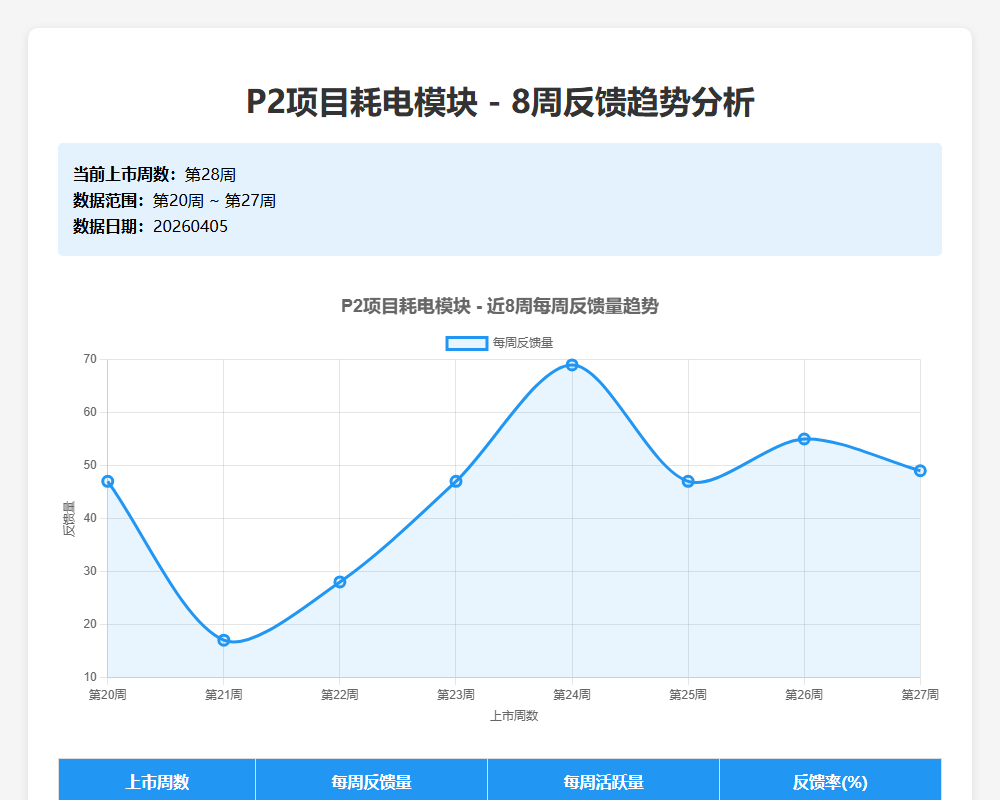The image size is (1000, 800).
Task: Click the 第21周 data point at 17
Action: pos(224,640)
